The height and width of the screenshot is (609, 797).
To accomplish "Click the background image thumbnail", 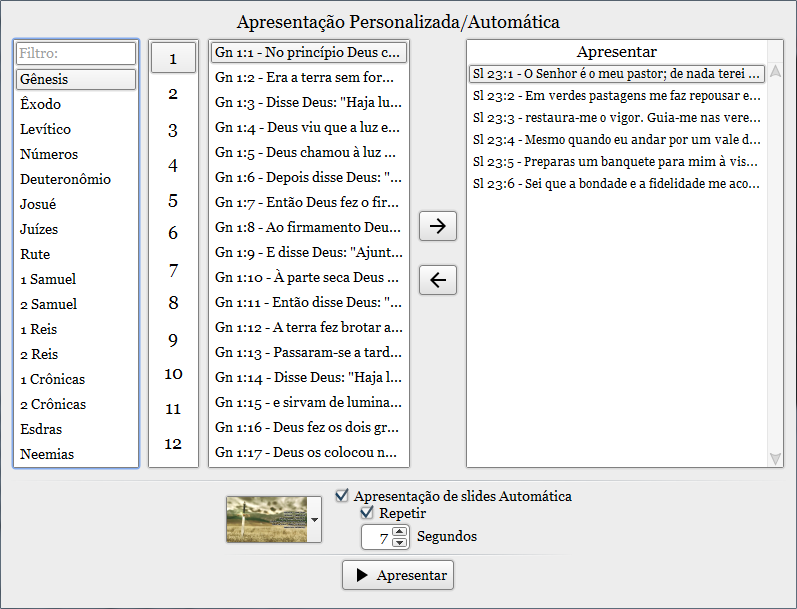I will point(267,519).
